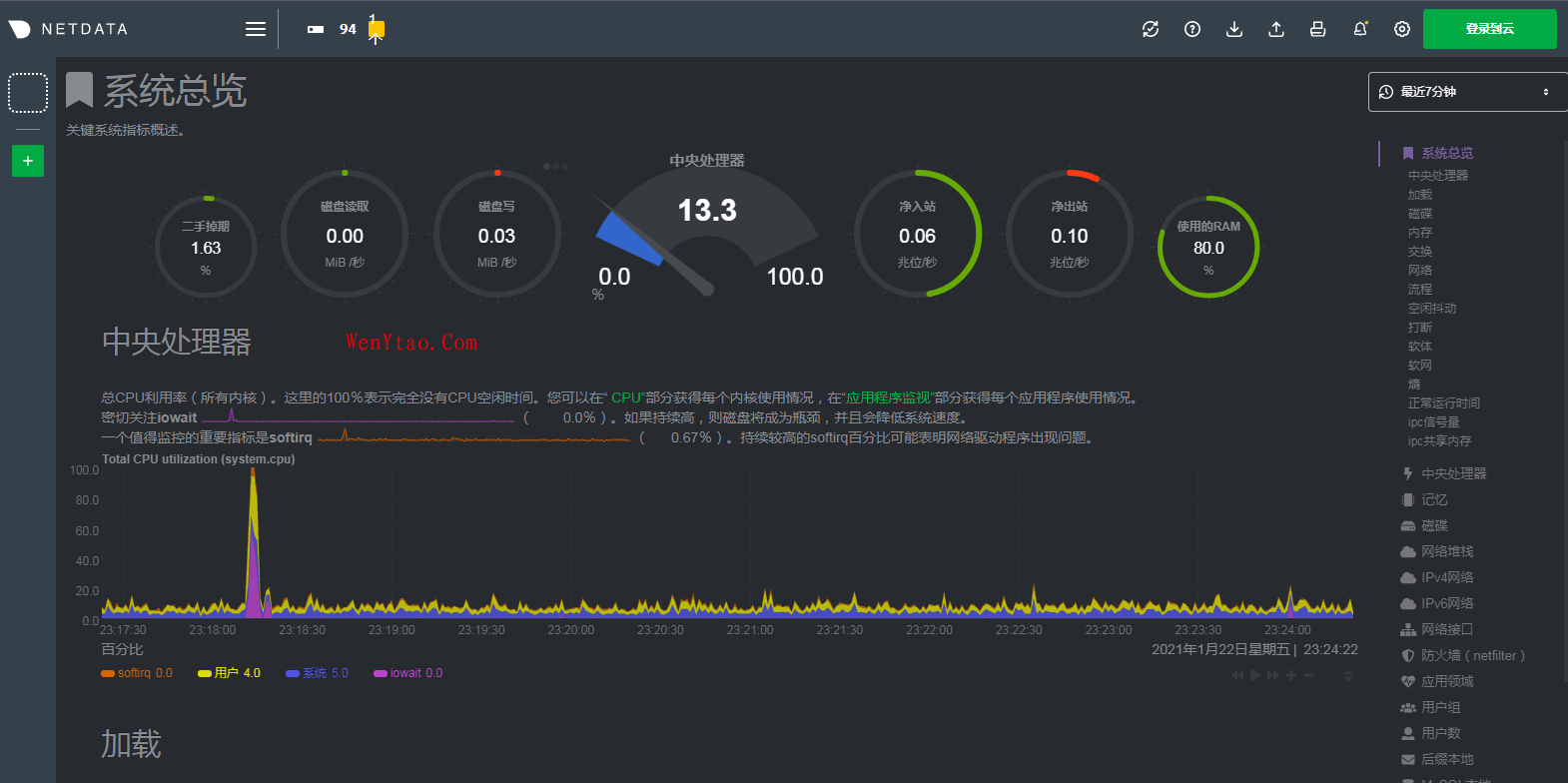Go to 流程 in right menu
Screen dimensions: 1568x783
(x=1420, y=290)
